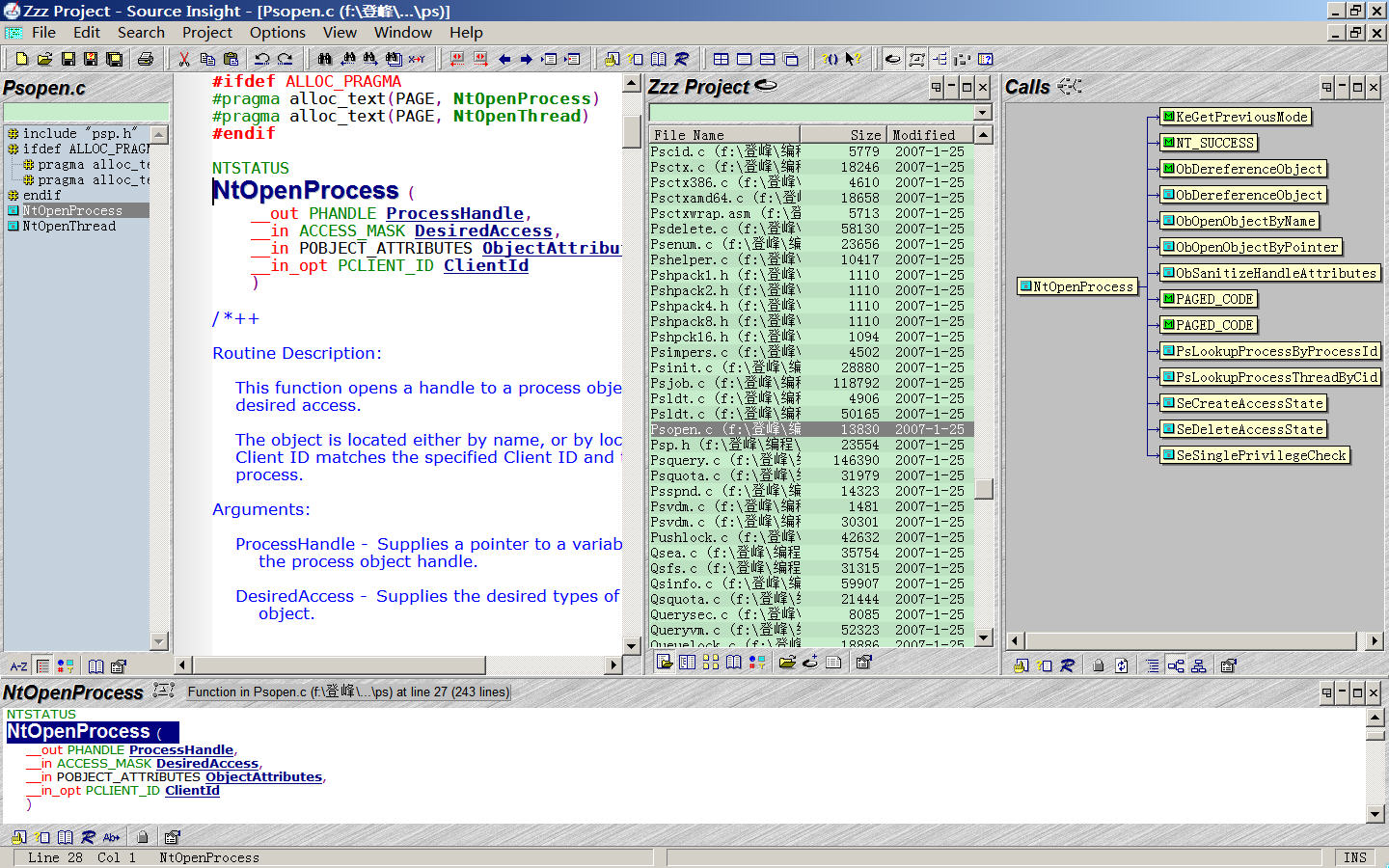Click the Undo icon in the toolbar

pyautogui.click(x=261, y=60)
